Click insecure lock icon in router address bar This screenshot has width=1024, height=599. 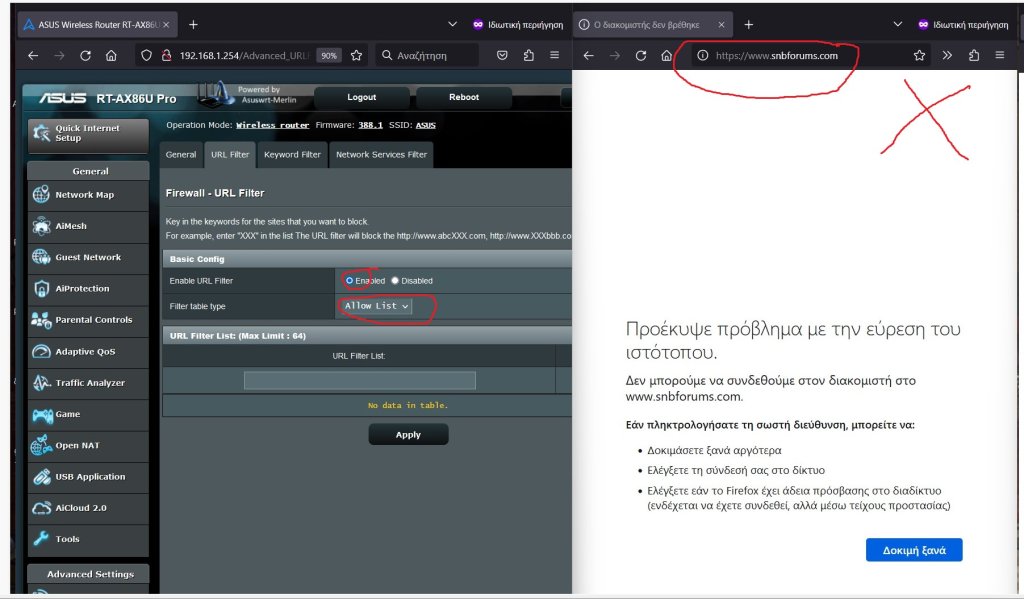(x=167, y=56)
